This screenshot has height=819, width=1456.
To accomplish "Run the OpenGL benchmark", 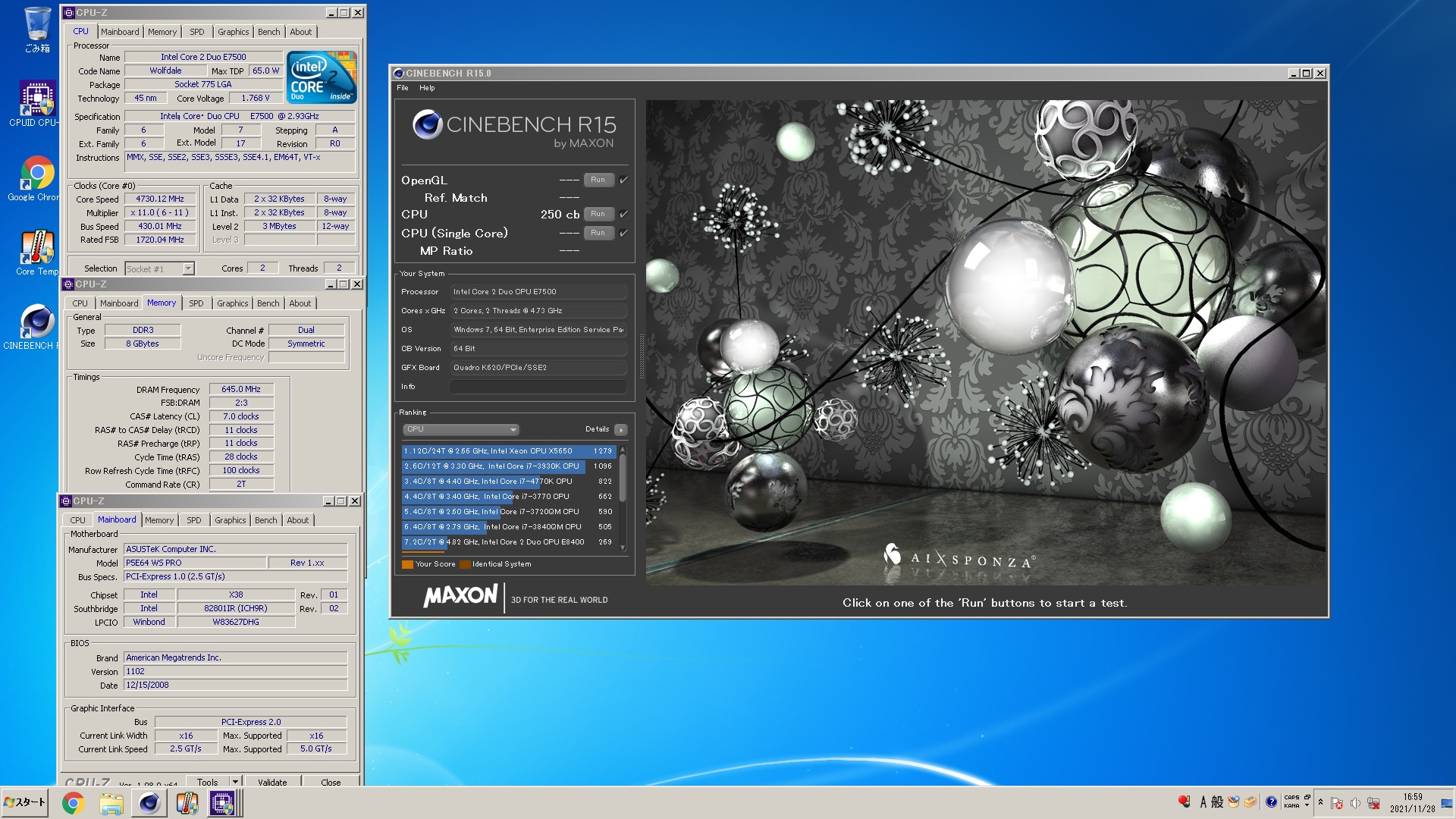I will pyautogui.click(x=598, y=180).
